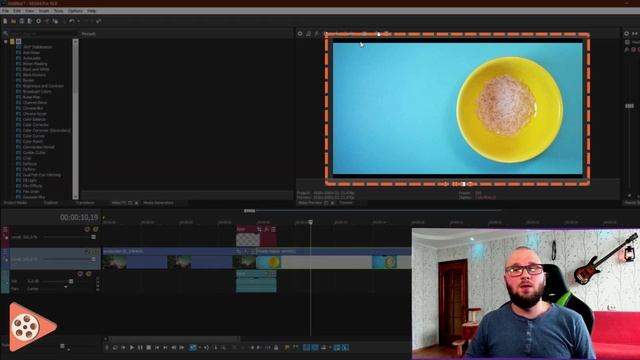
Task: Select the Color Corrector (Secondary) effect
Action: pyautogui.click(x=47, y=131)
